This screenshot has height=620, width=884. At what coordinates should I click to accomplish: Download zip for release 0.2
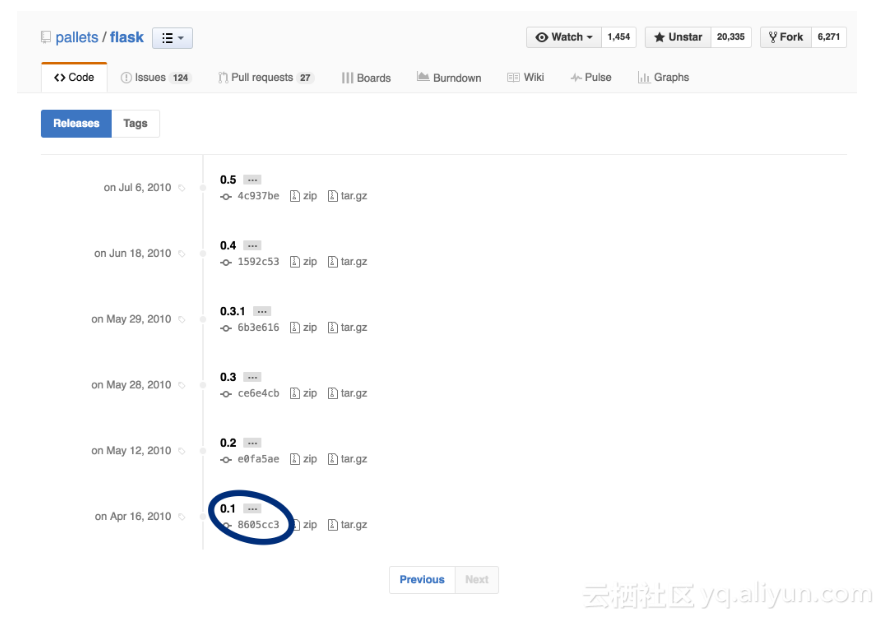coord(304,459)
